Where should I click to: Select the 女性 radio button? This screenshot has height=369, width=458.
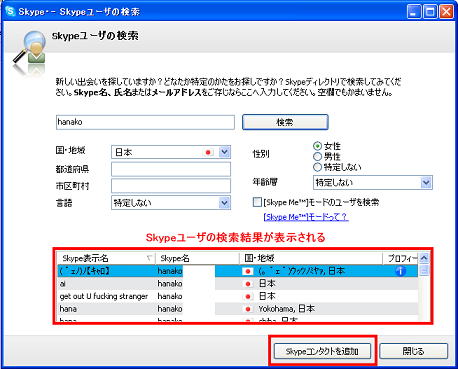[317, 146]
